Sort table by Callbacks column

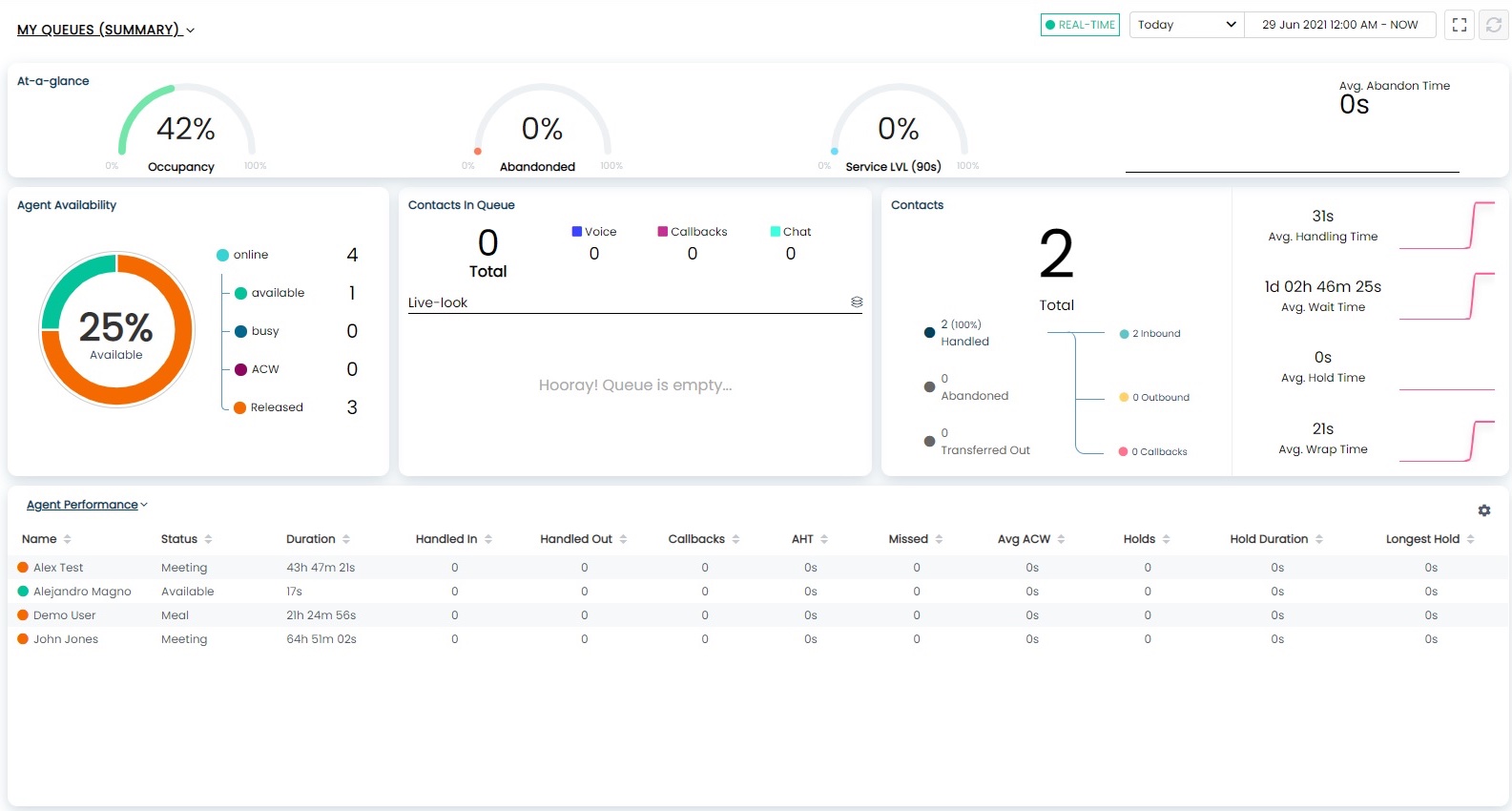pyautogui.click(x=735, y=539)
